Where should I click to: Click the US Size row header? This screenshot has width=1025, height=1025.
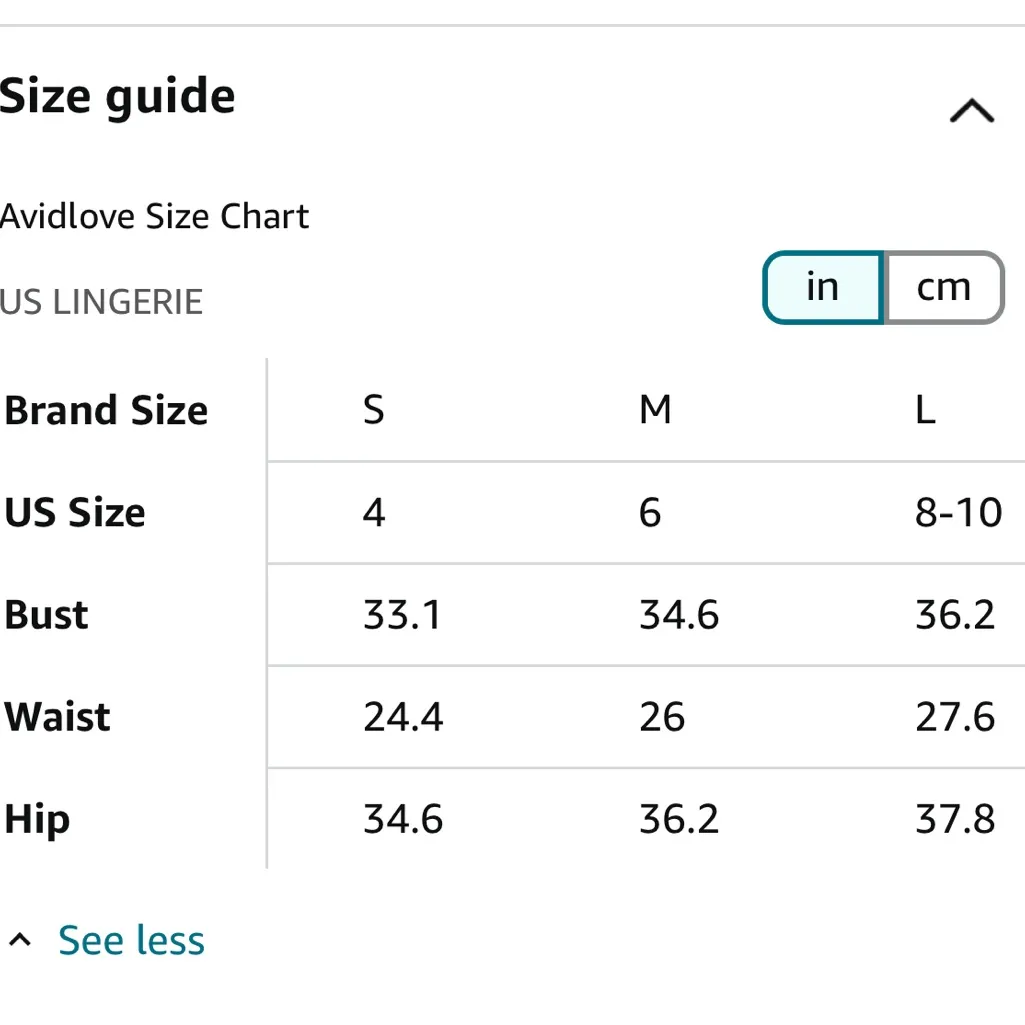pos(75,513)
